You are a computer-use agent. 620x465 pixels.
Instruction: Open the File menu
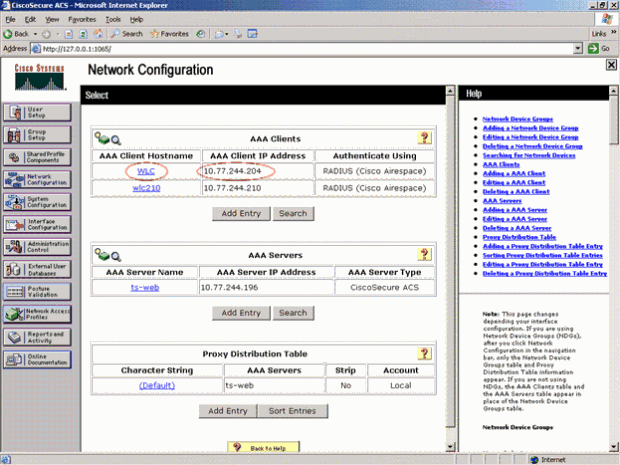pyautogui.click(x=10, y=19)
